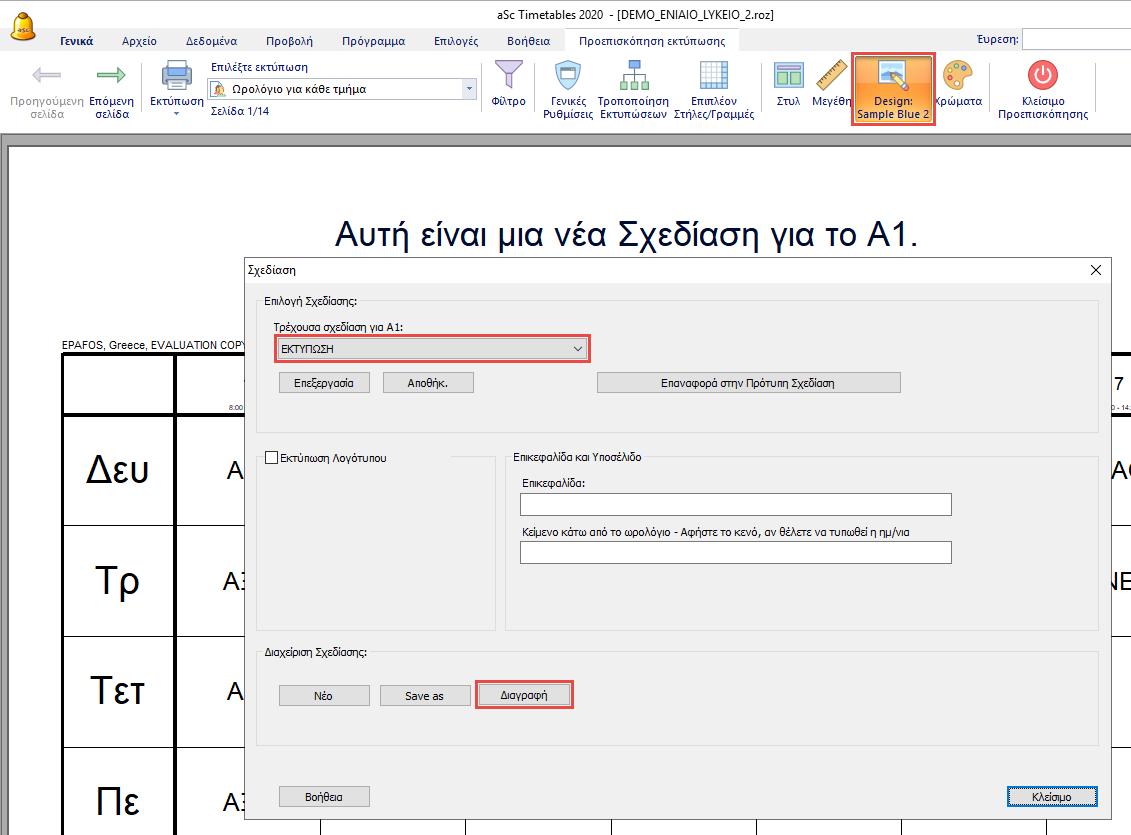Image resolution: width=1131 pixels, height=835 pixels.
Task: Click Κλείσιμο Προεπισκόπησης power icon
Action: click(1042, 77)
